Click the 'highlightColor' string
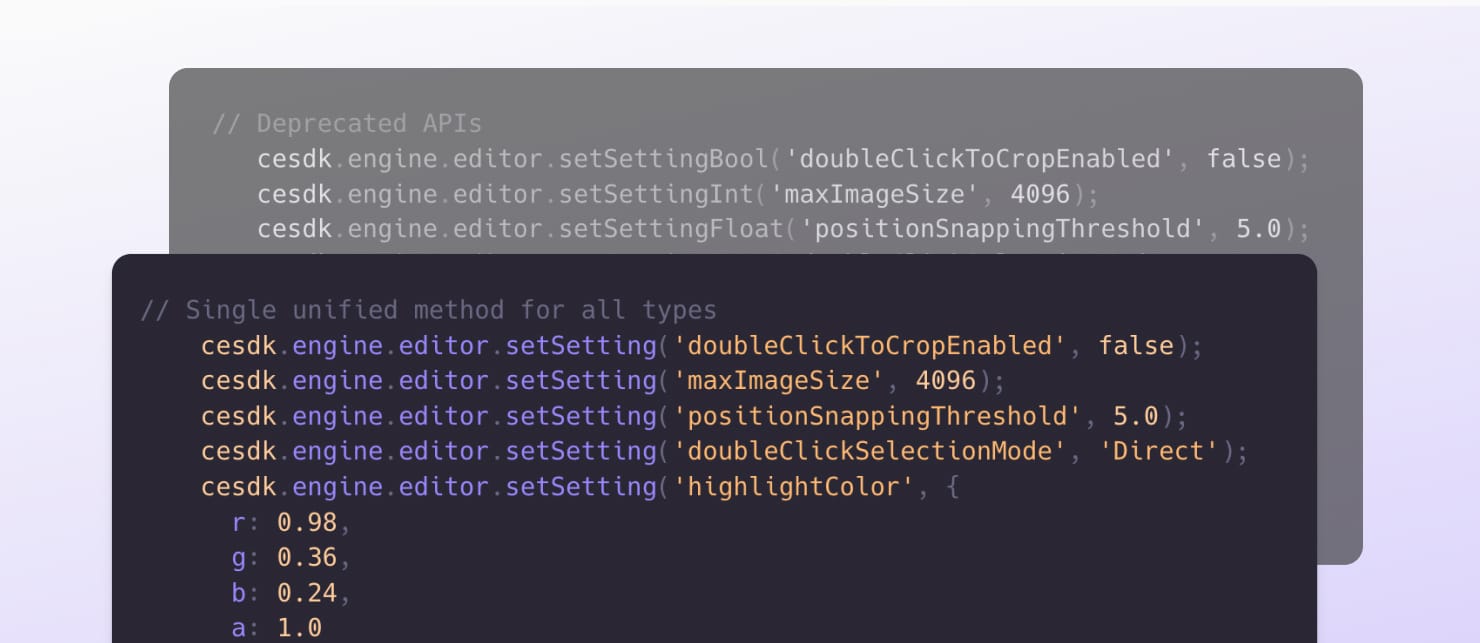The height and width of the screenshot is (643, 1480). [792, 487]
